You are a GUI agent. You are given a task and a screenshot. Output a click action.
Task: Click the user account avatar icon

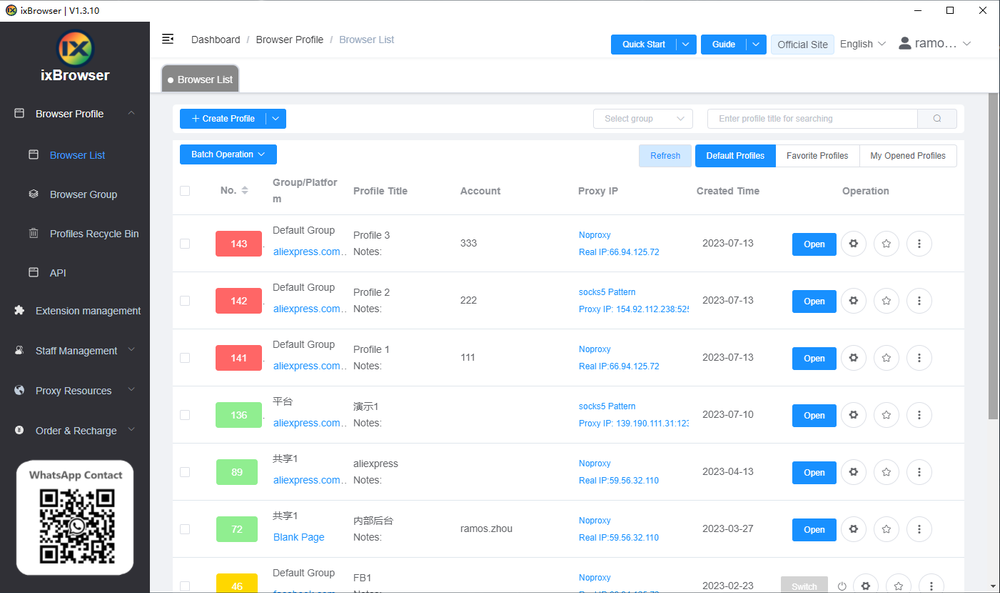pyautogui.click(x=904, y=43)
